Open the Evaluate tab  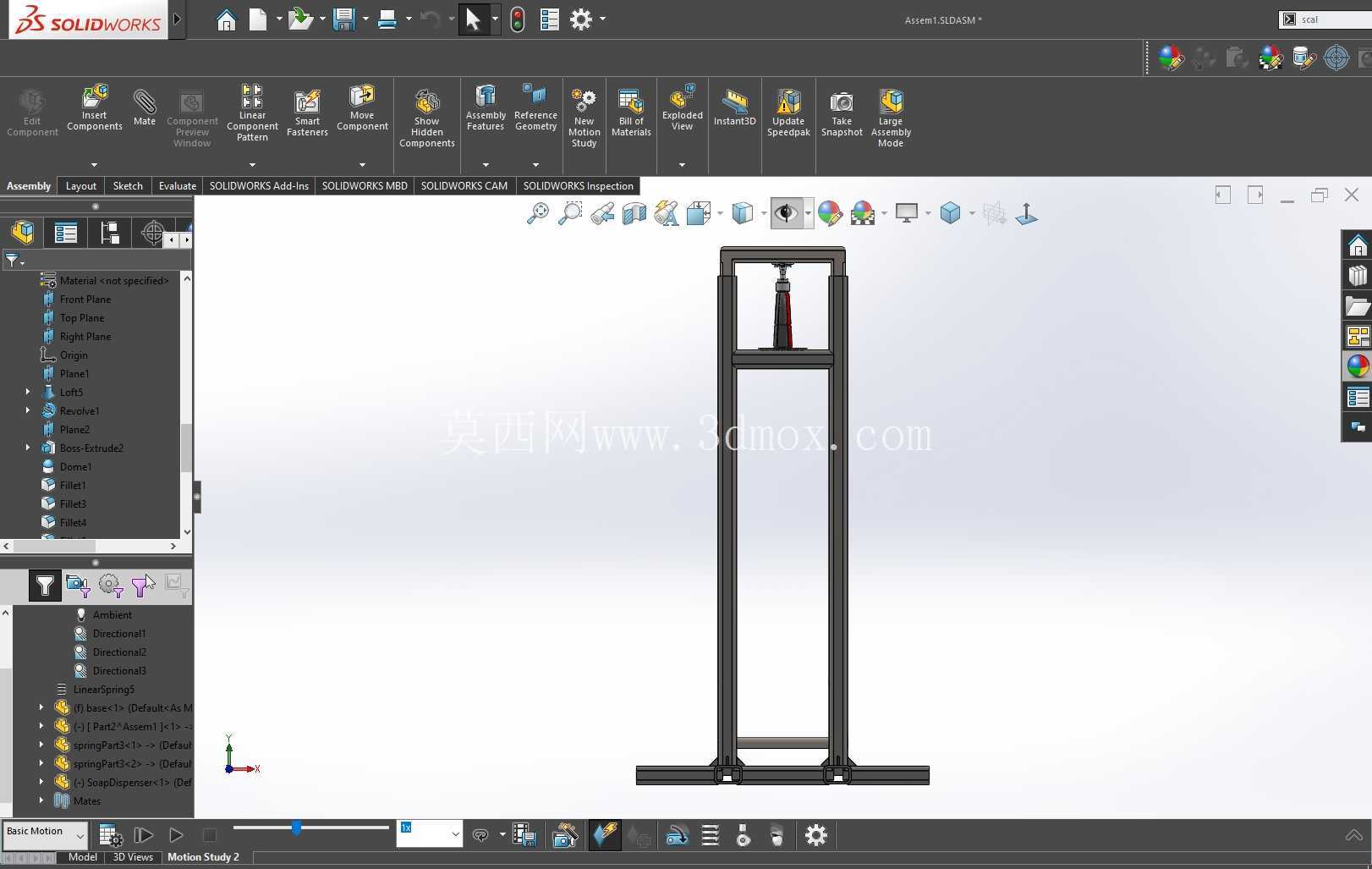tap(178, 186)
